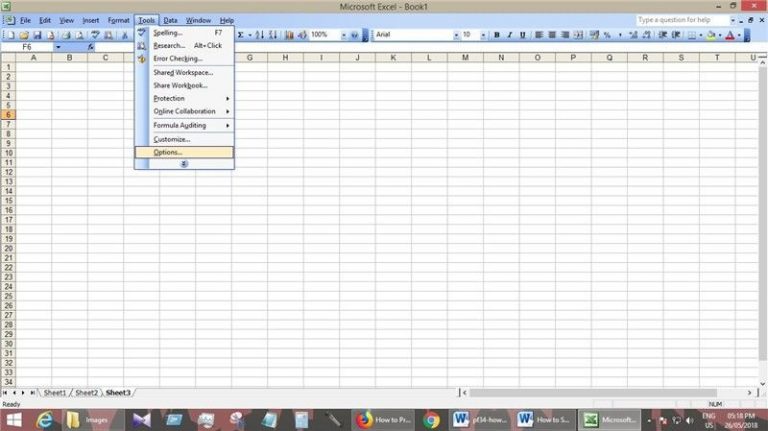The height and width of the screenshot is (431, 768).
Task: Open Firefox from the Windows taskbar
Action: 364,420
